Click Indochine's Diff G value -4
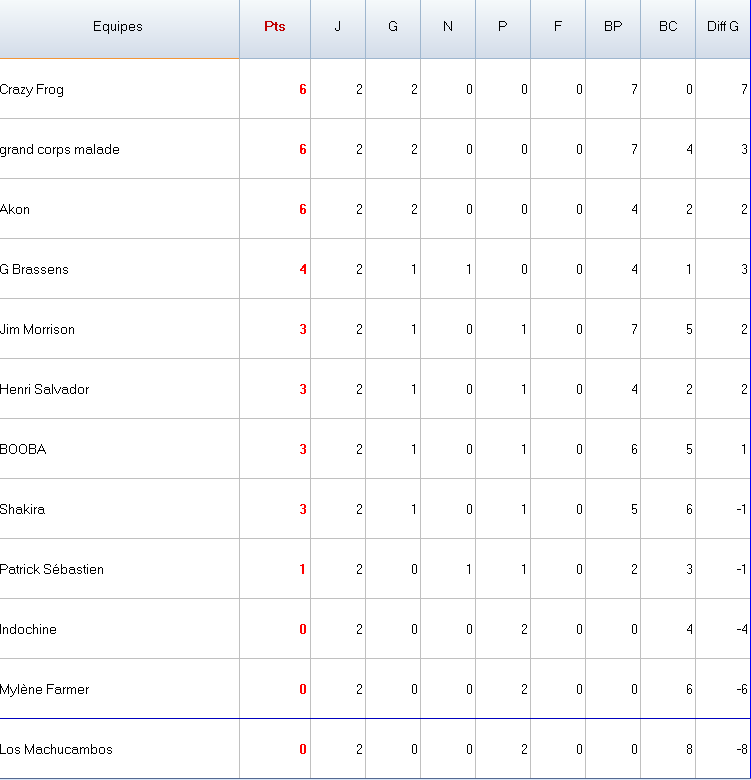 pos(742,630)
